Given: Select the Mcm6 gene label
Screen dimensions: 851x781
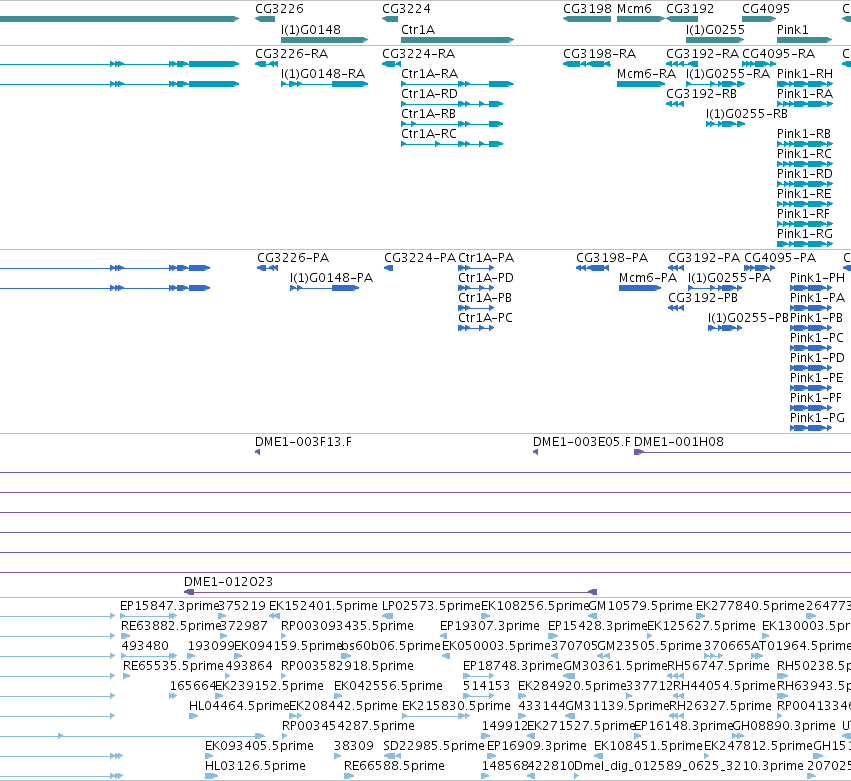Looking at the screenshot, I should [x=634, y=9].
